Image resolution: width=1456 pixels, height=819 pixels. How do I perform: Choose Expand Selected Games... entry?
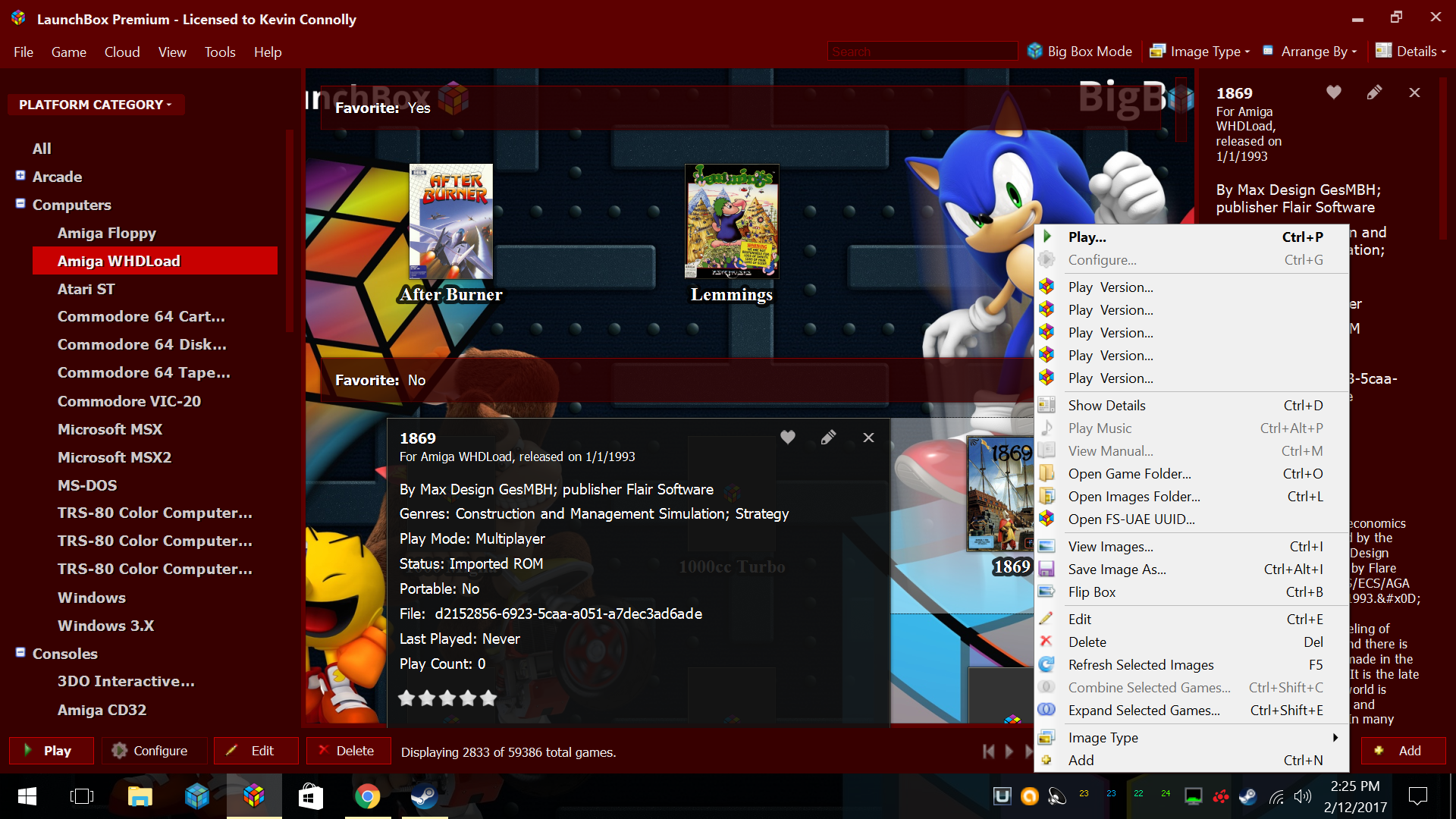[x=1191, y=711]
